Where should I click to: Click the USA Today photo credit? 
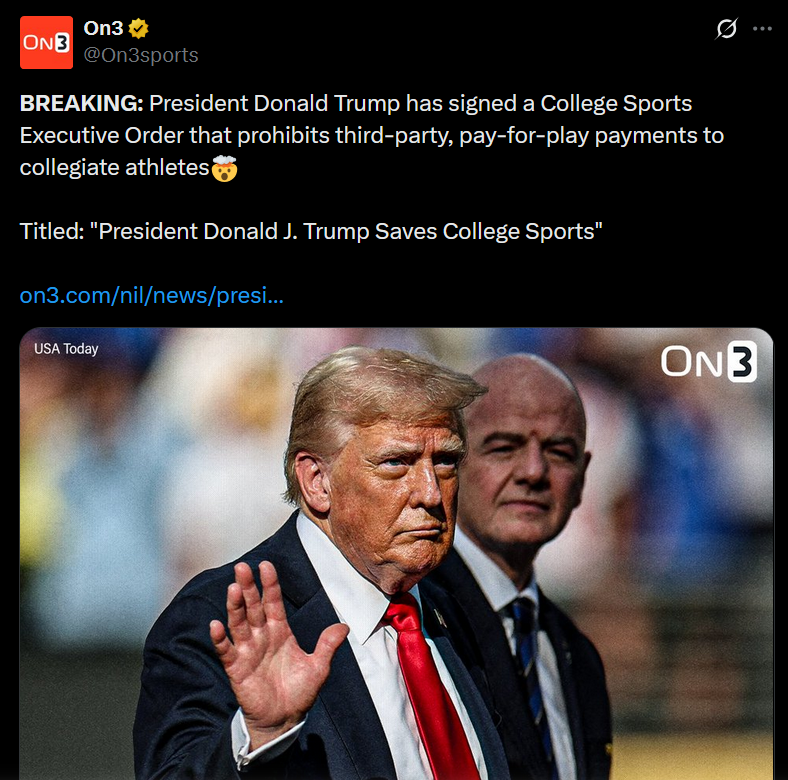(66, 349)
